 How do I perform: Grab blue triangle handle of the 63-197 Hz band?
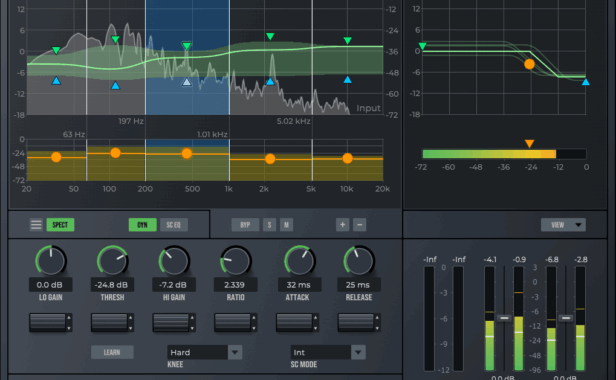[x=115, y=85]
